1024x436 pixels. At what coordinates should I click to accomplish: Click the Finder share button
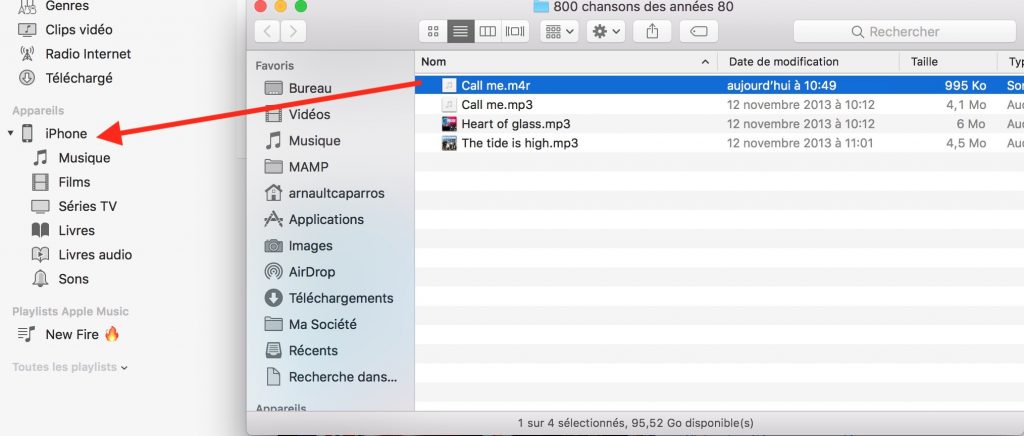pyautogui.click(x=652, y=31)
